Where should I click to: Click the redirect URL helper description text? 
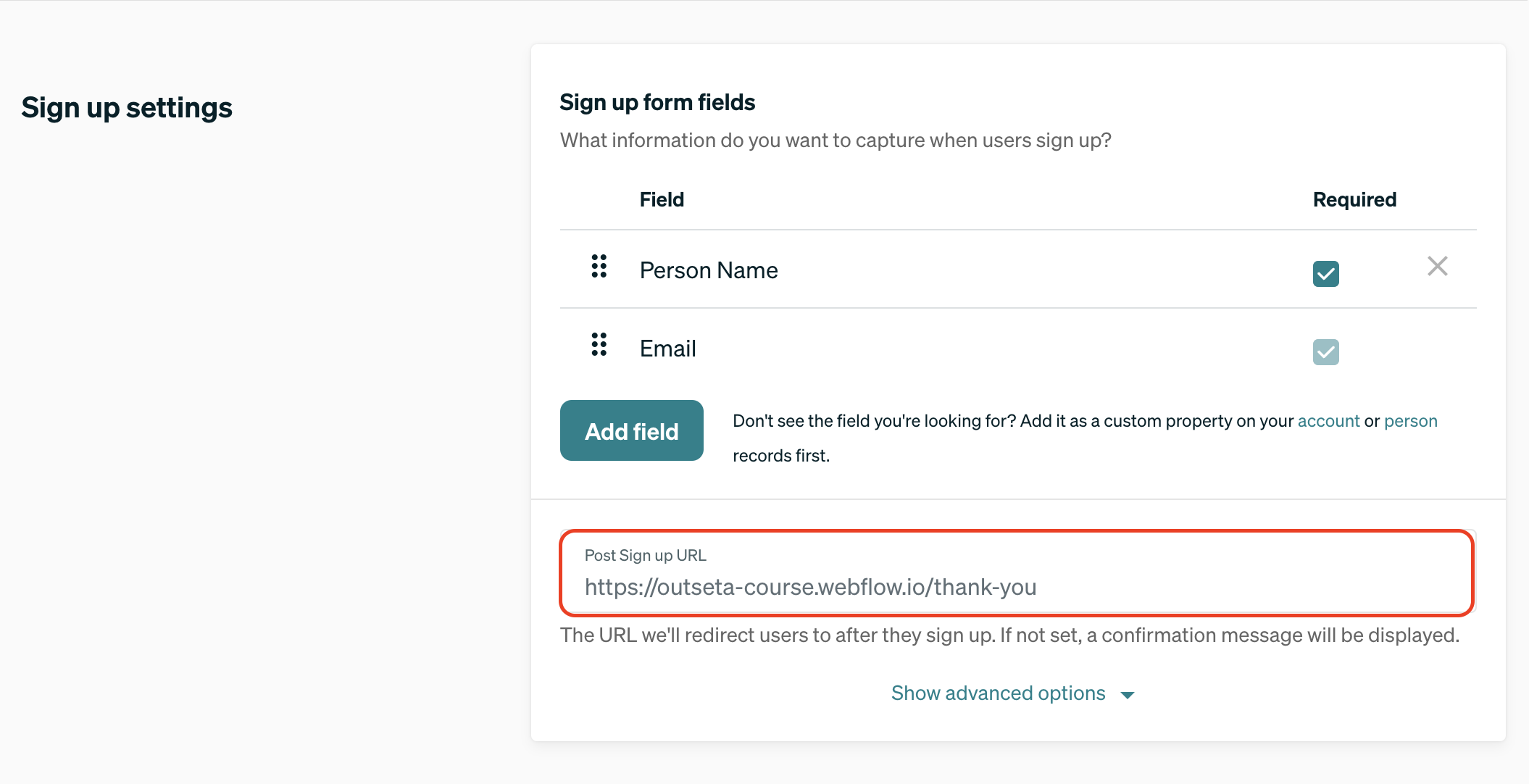1009,635
